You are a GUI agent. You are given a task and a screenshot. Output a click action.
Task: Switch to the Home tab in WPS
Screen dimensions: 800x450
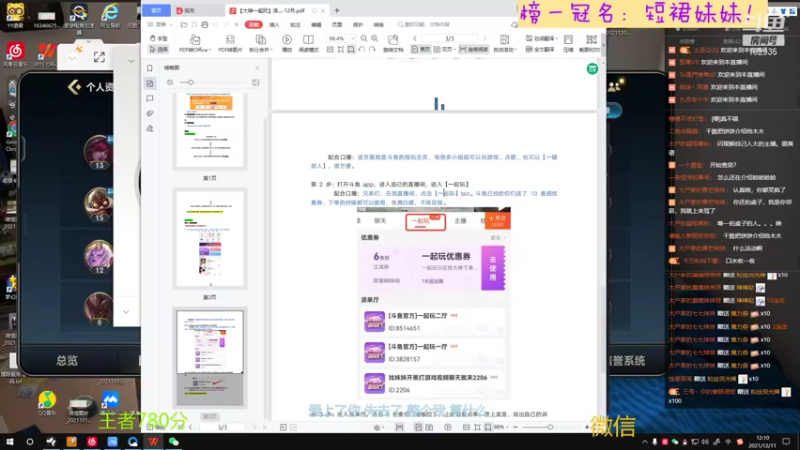click(156, 10)
